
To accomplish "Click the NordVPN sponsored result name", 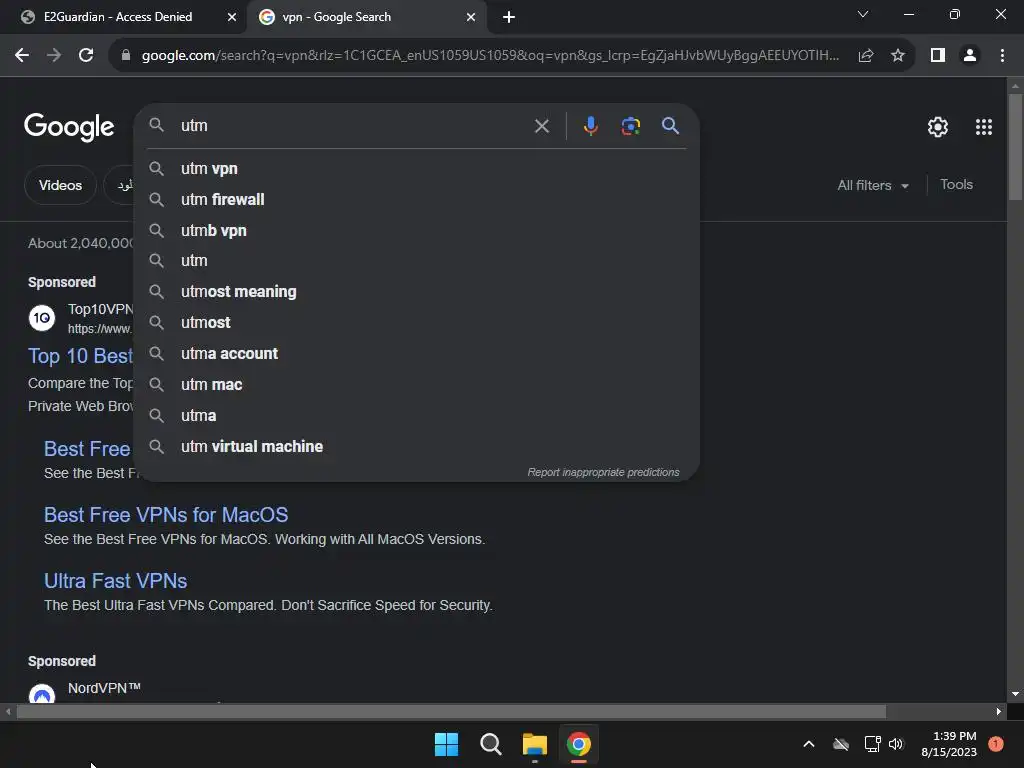I will click(x=104, y=688).
